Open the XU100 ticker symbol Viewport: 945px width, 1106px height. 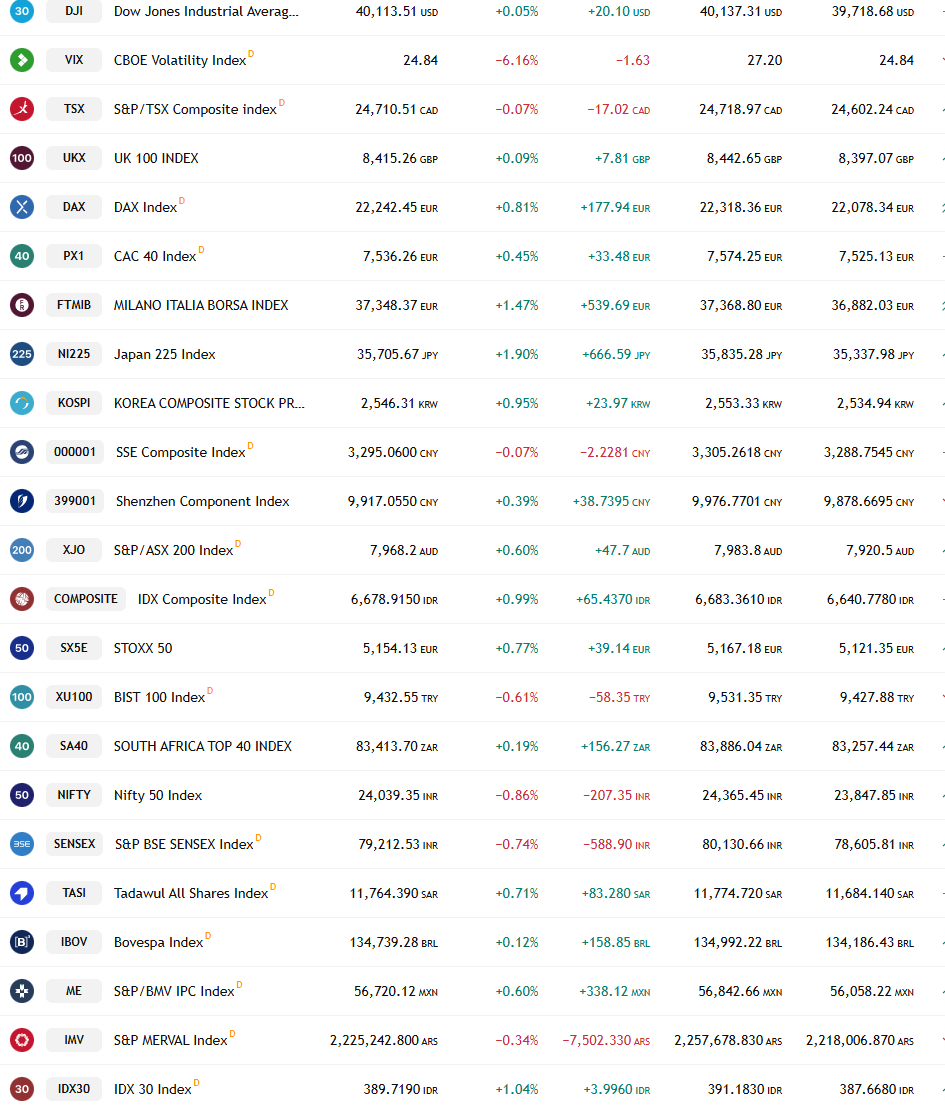pos(73,697)
